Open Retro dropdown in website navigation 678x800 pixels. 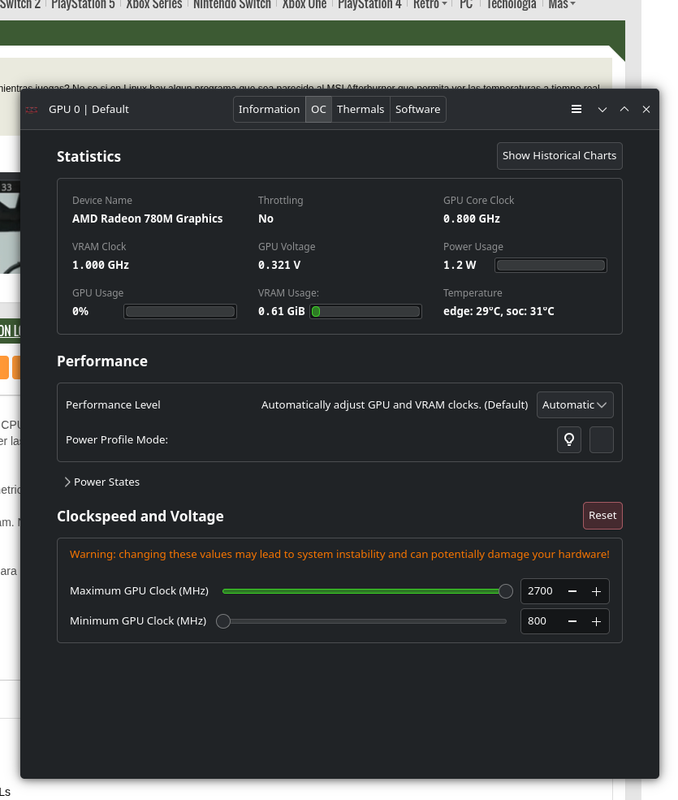pyautogui.click(x=430, y=5)
